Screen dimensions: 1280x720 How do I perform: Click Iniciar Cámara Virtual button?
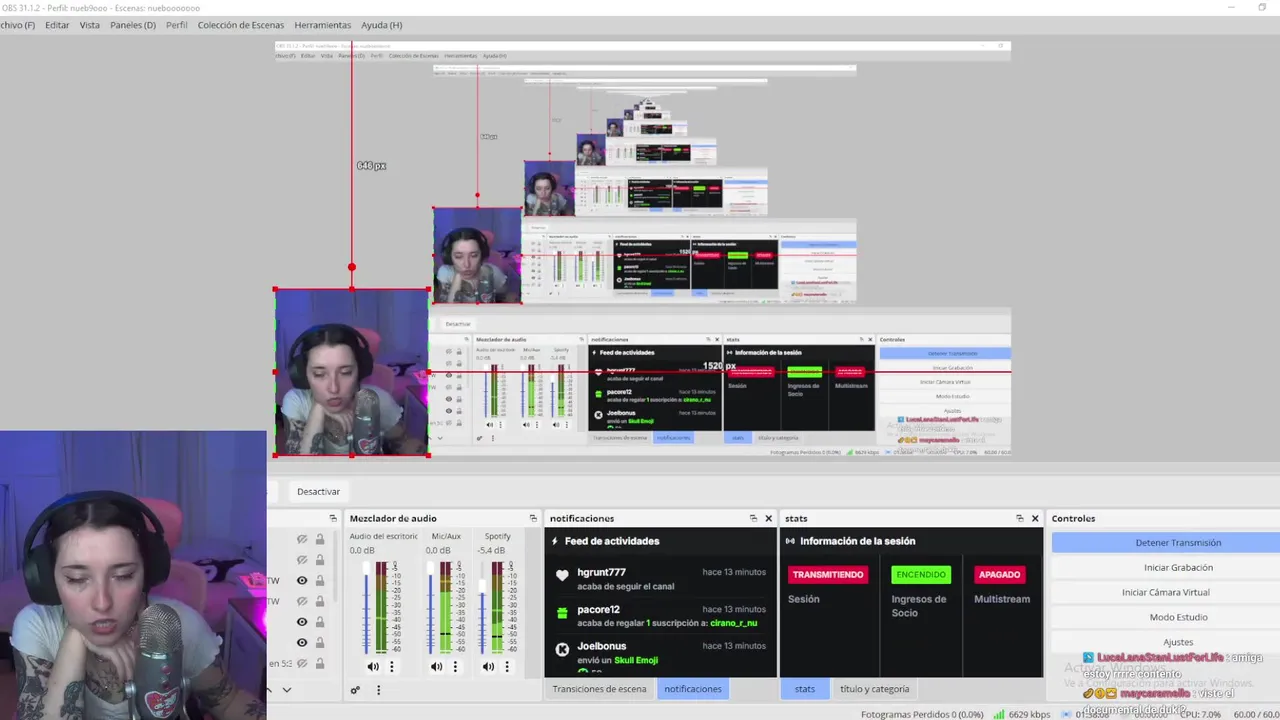point(1166,592)
